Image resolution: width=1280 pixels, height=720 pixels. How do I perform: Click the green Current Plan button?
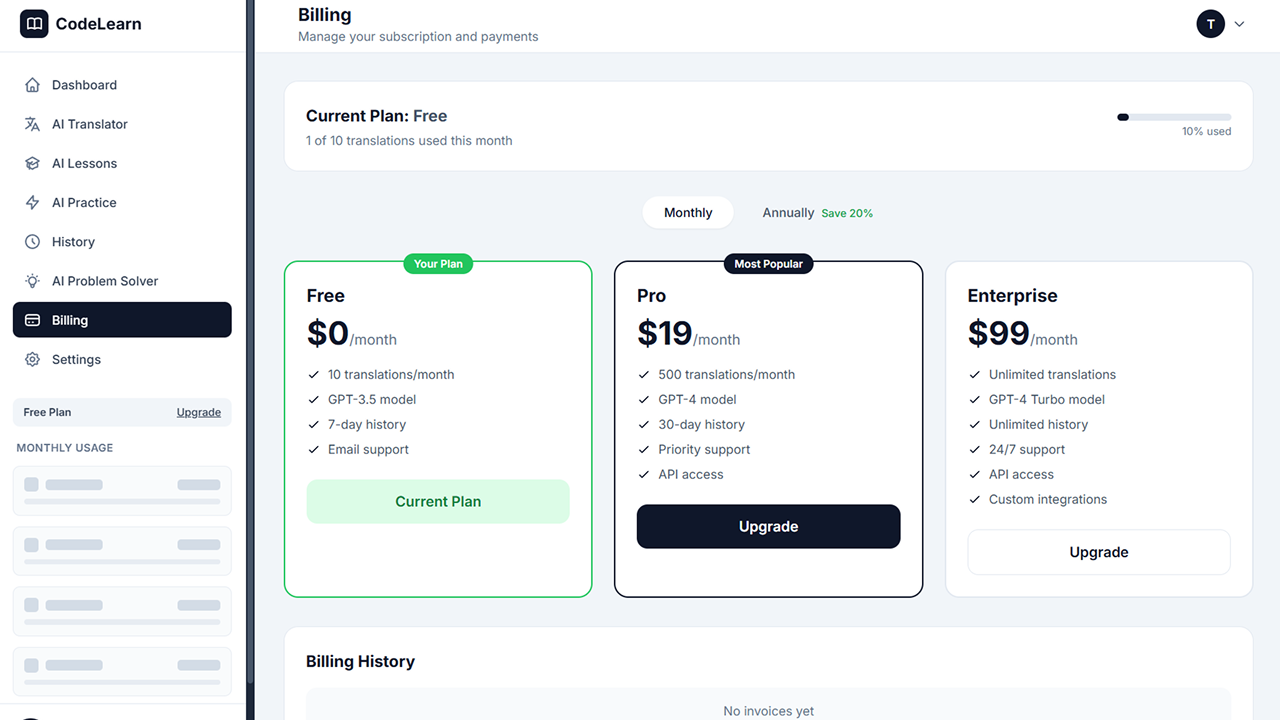coord(438,502)
